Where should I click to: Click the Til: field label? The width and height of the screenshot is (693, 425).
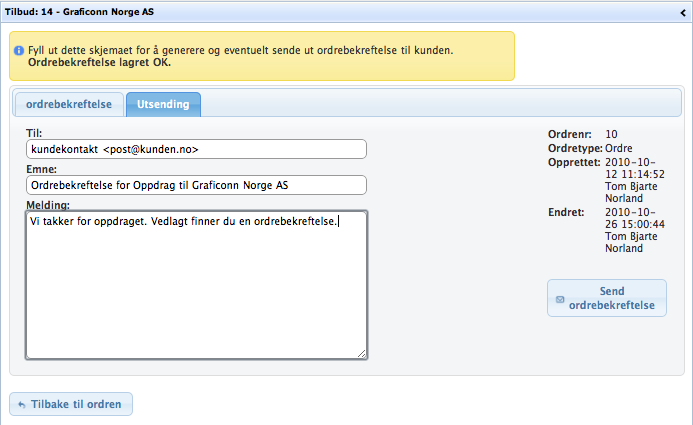(x=37, y=133)
